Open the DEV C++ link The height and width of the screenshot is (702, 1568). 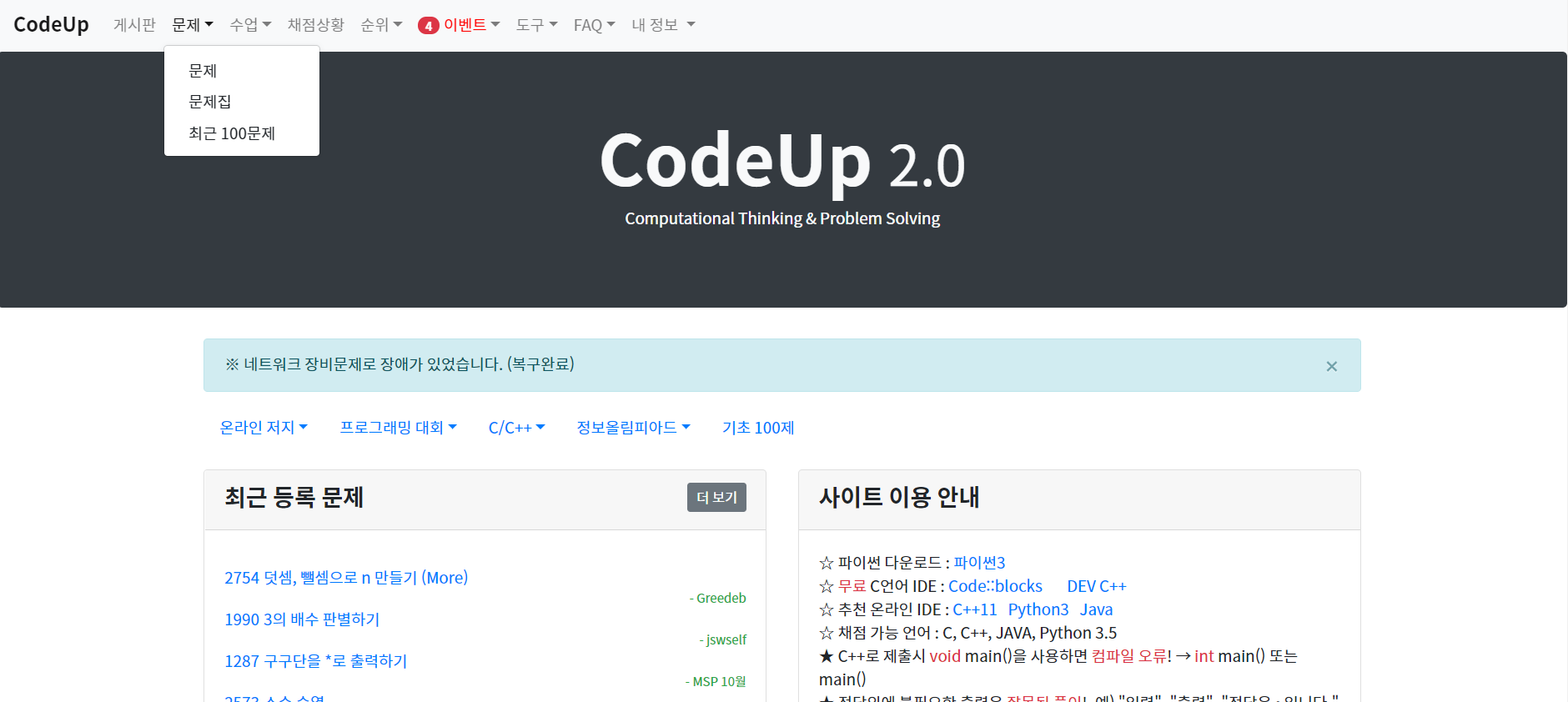pos(1096,586)
